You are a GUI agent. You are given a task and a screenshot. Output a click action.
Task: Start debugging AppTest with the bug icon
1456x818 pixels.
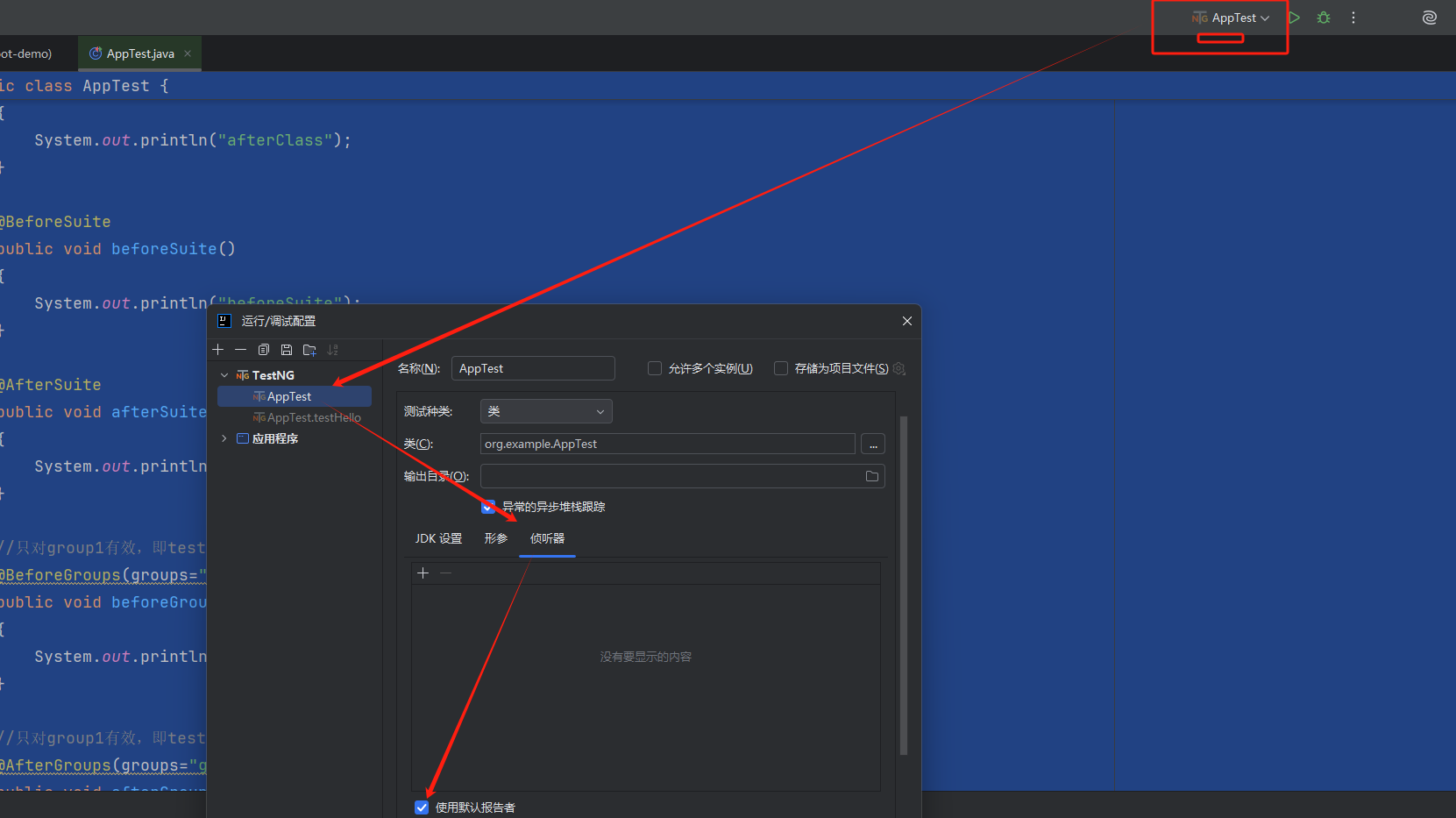(1324, 18)
